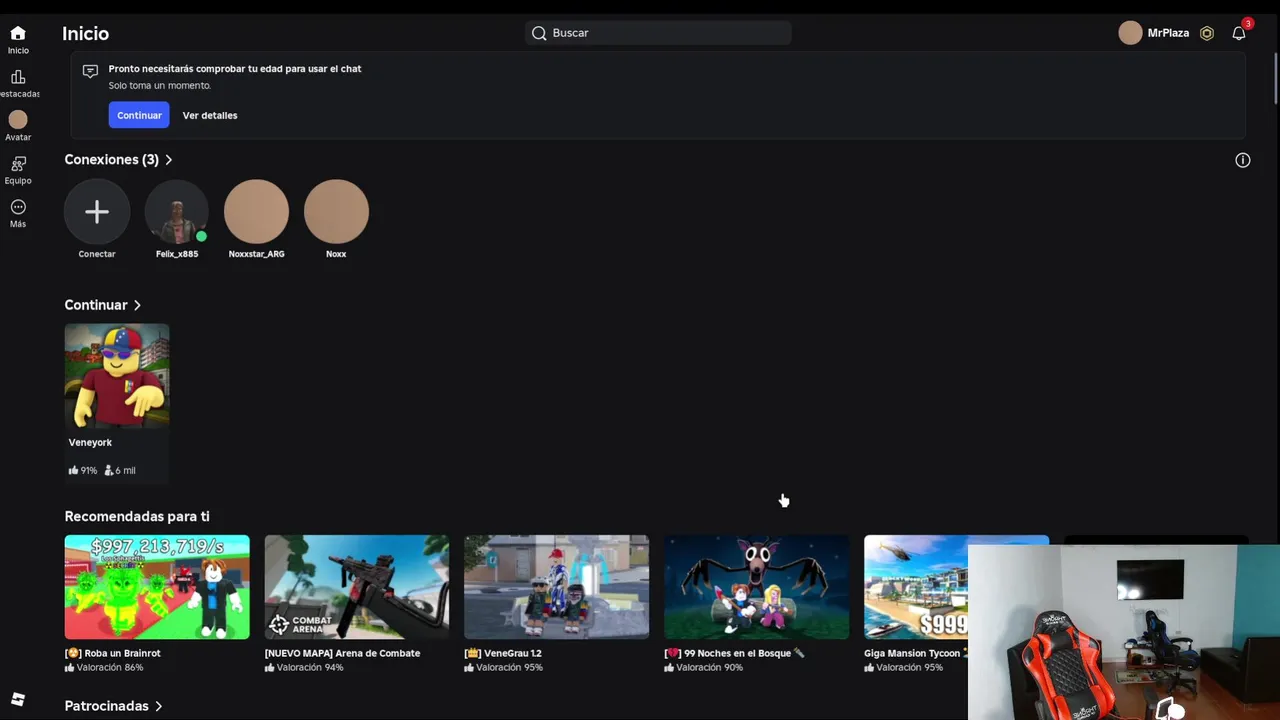Viewport: 1280px width, 720px height.
Task: Click the Veneyork game title
Action: pos(90,442)
